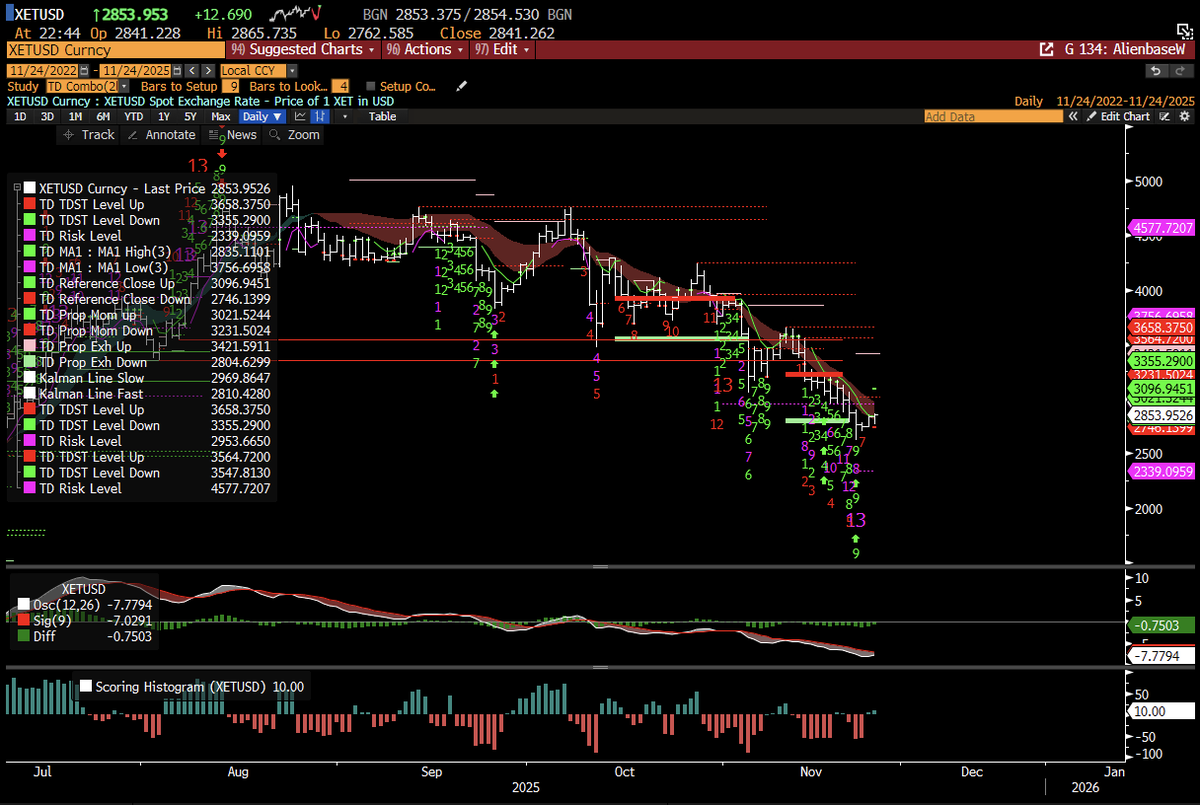Toggle Sig(9) legend swatch
Viewport: 1200px width, 805px height.
[x=24, y=620]
